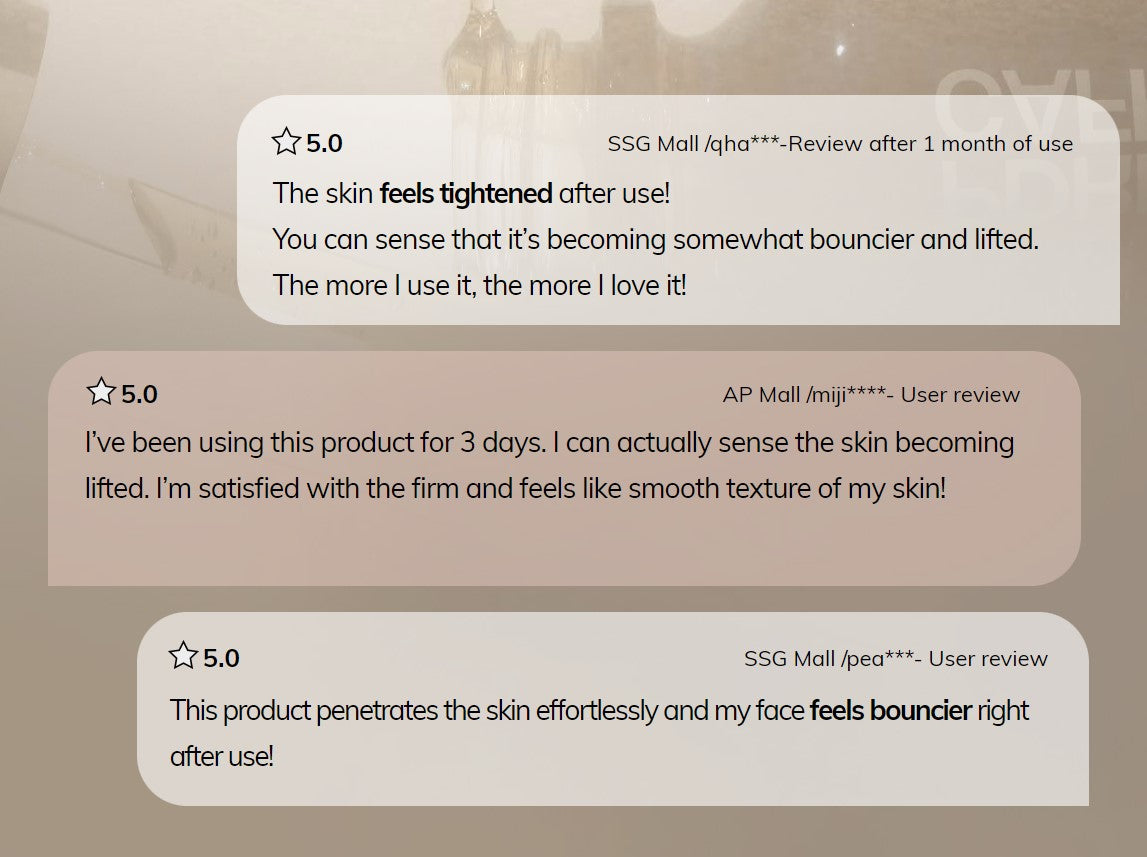Click the star icon in qha*** review
Viewport: 1147px width, 857px height.
pyautogui.click(x=286, y=142)
